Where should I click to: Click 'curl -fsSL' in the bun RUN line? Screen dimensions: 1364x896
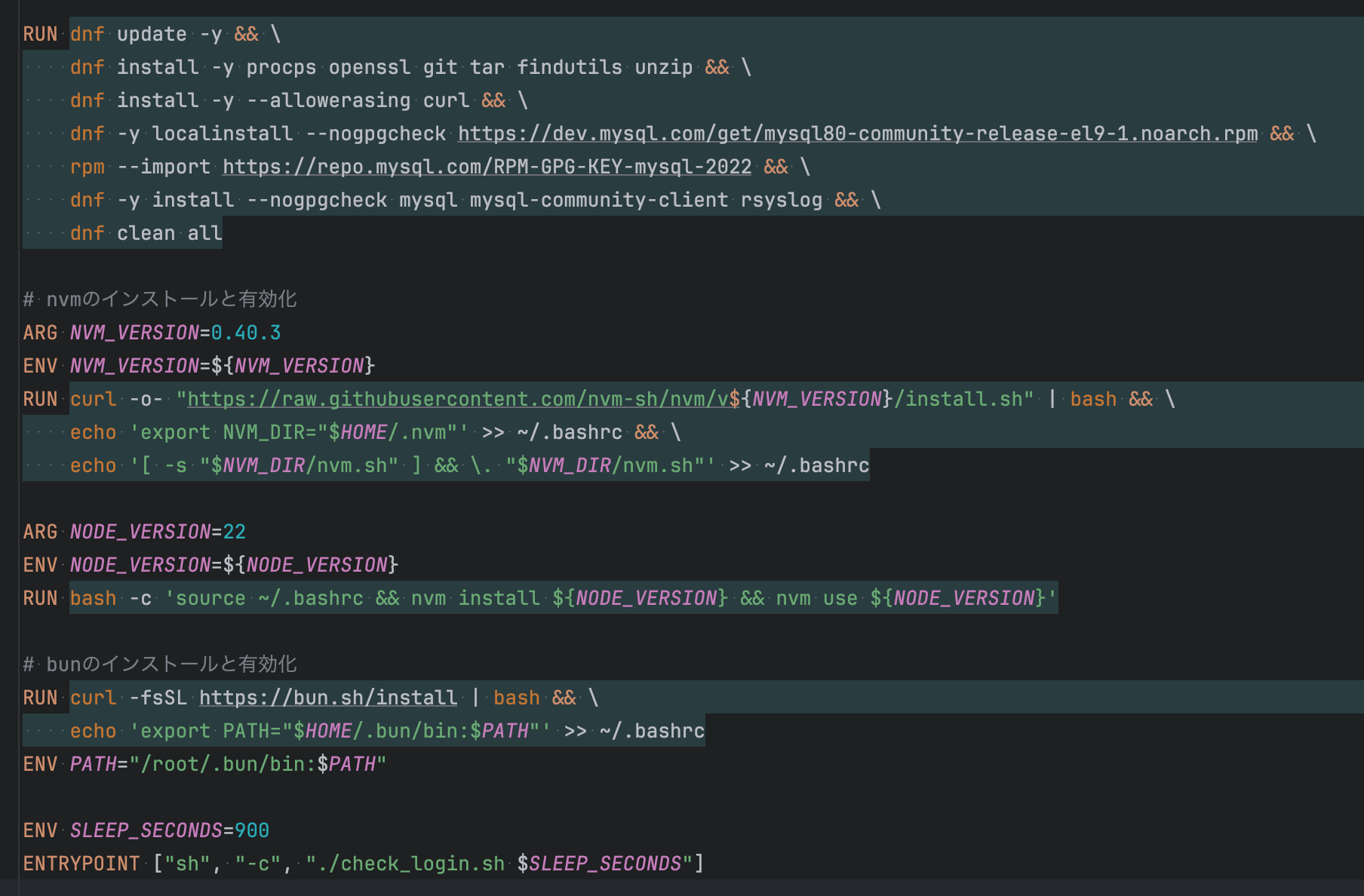coord(128,698)
